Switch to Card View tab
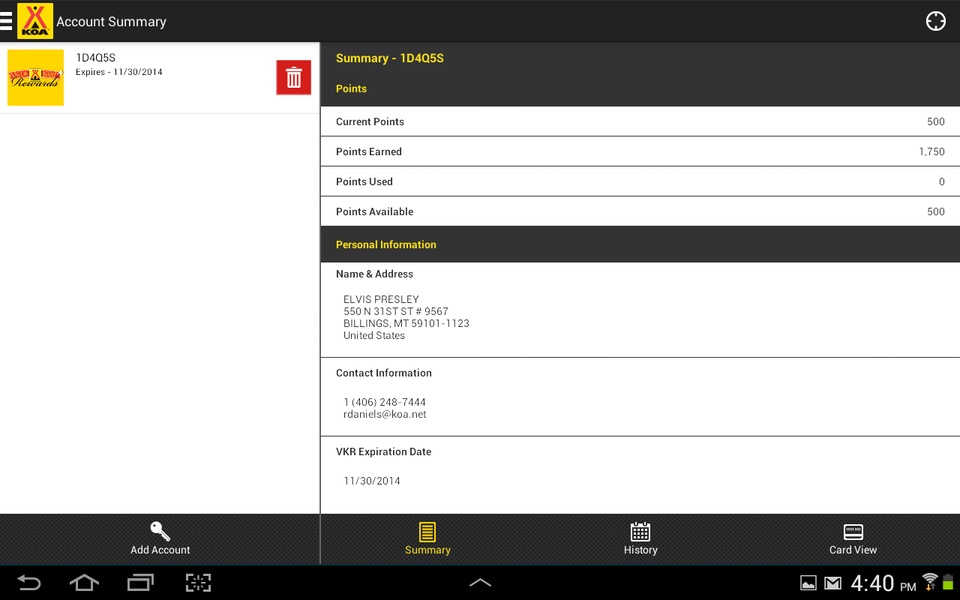This screenshot has width=960, height=600. pos(853,539)
